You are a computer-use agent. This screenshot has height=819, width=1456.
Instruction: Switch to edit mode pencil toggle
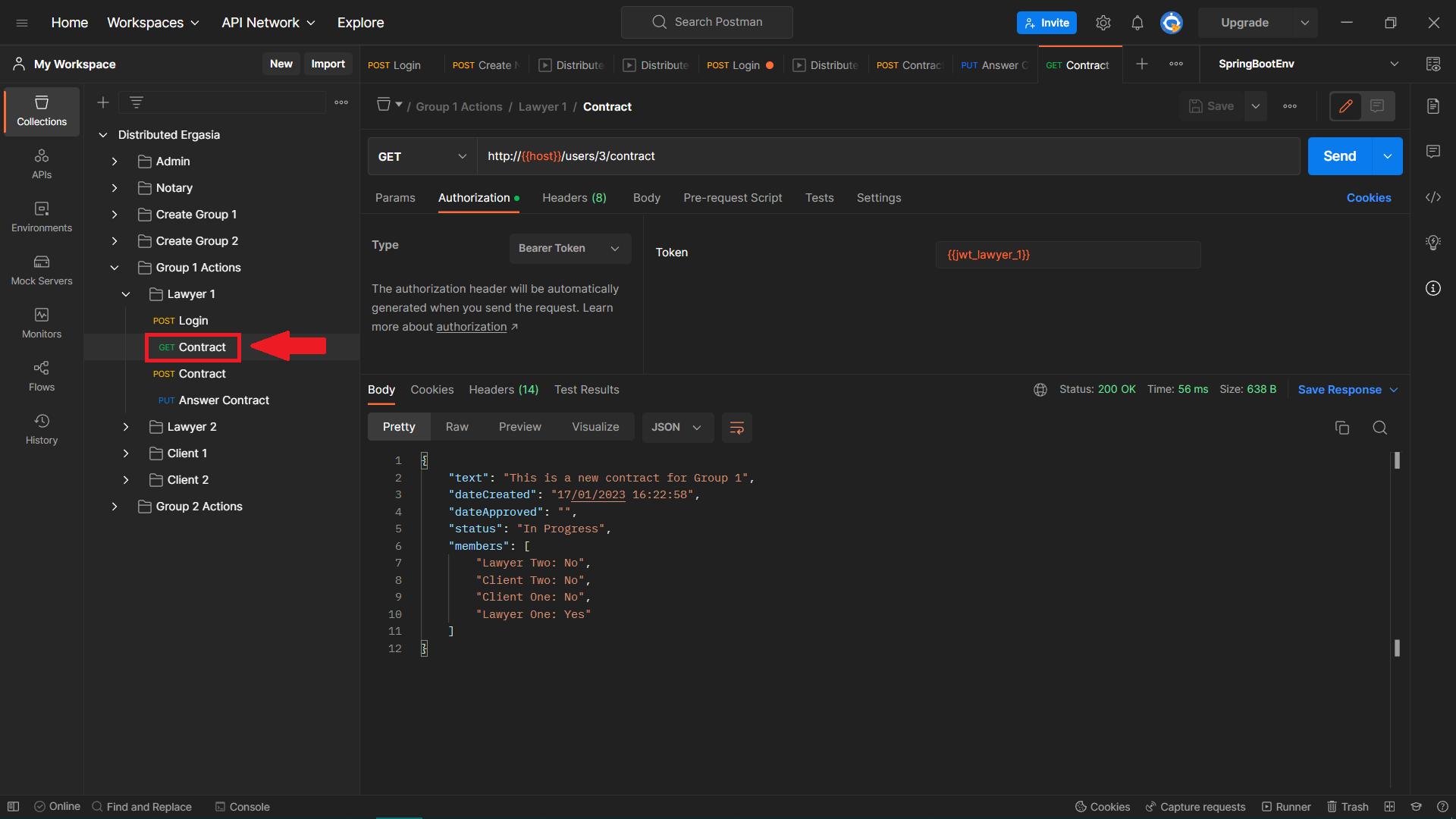coord(1346,106)
